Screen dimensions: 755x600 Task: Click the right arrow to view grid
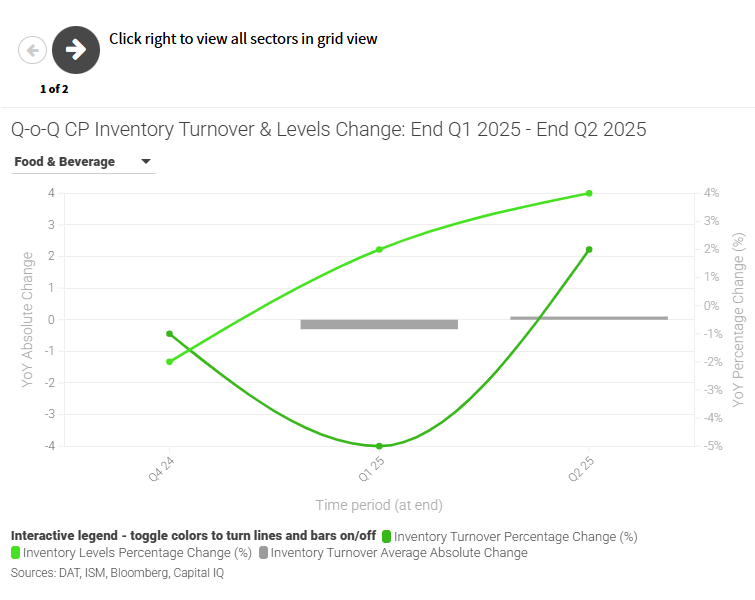coord(76,50)
